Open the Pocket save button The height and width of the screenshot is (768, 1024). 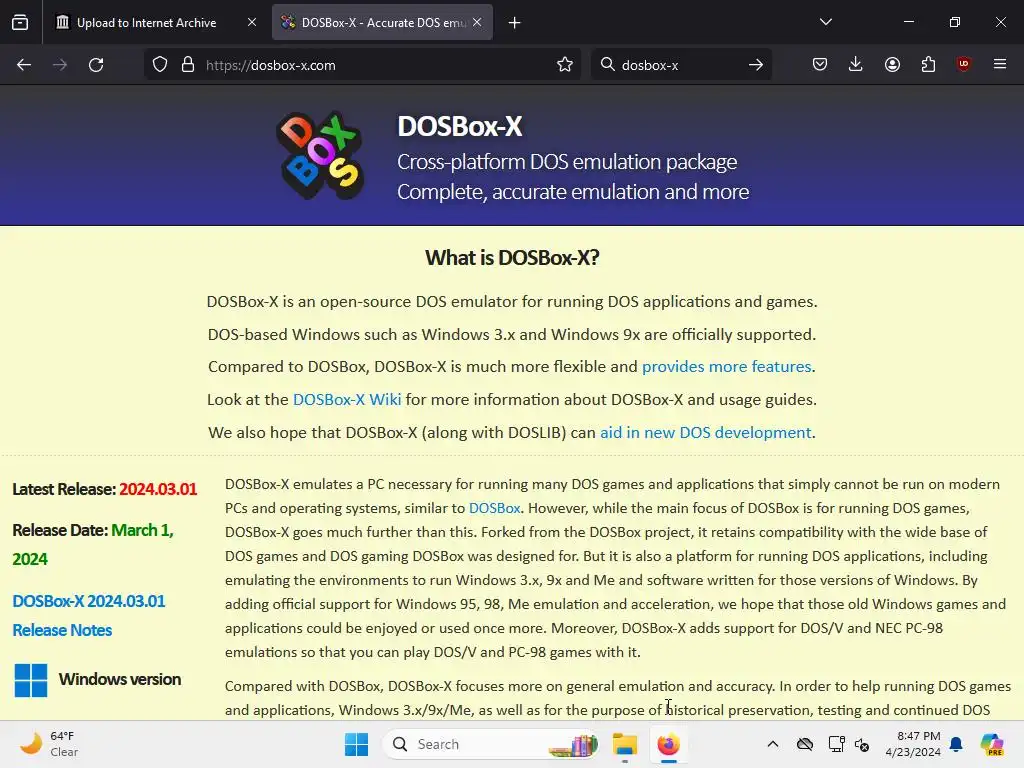(x=820, y=64)
